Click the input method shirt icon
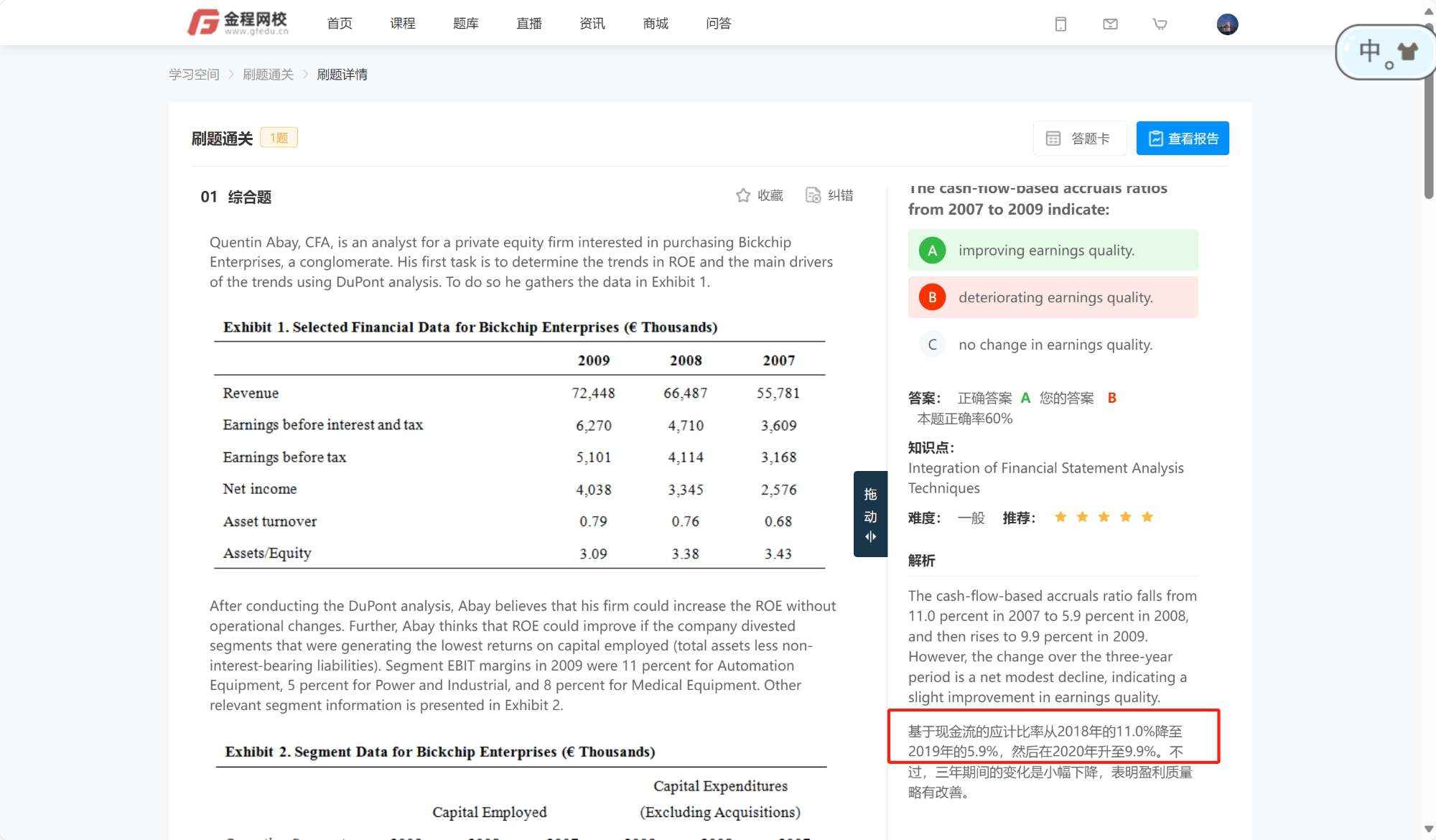1436x840 pixels. pyautogui.click(x=1407, y=52)
